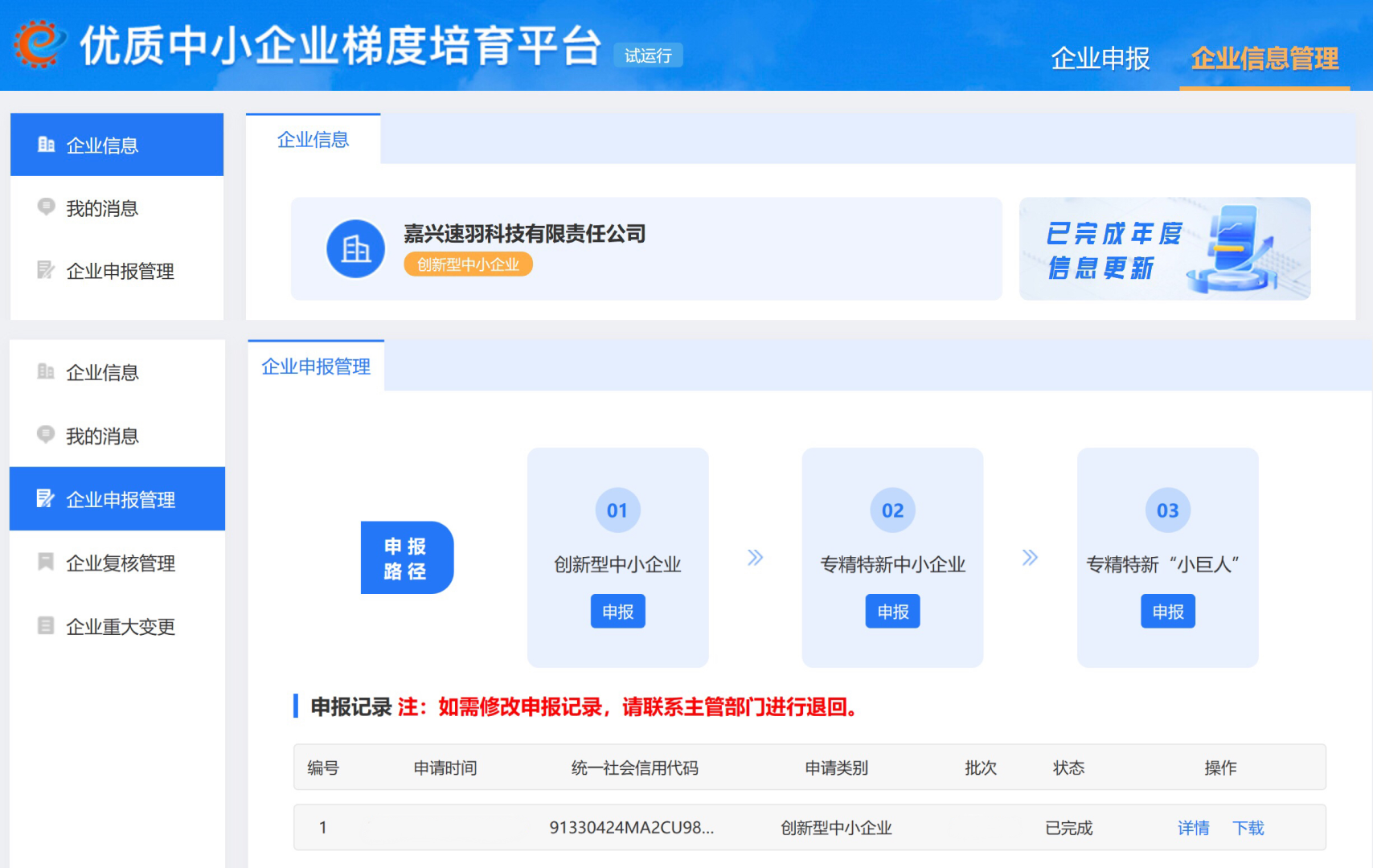
Task: Click the 申报路径 blue label
Action: [x=407, y=558]
